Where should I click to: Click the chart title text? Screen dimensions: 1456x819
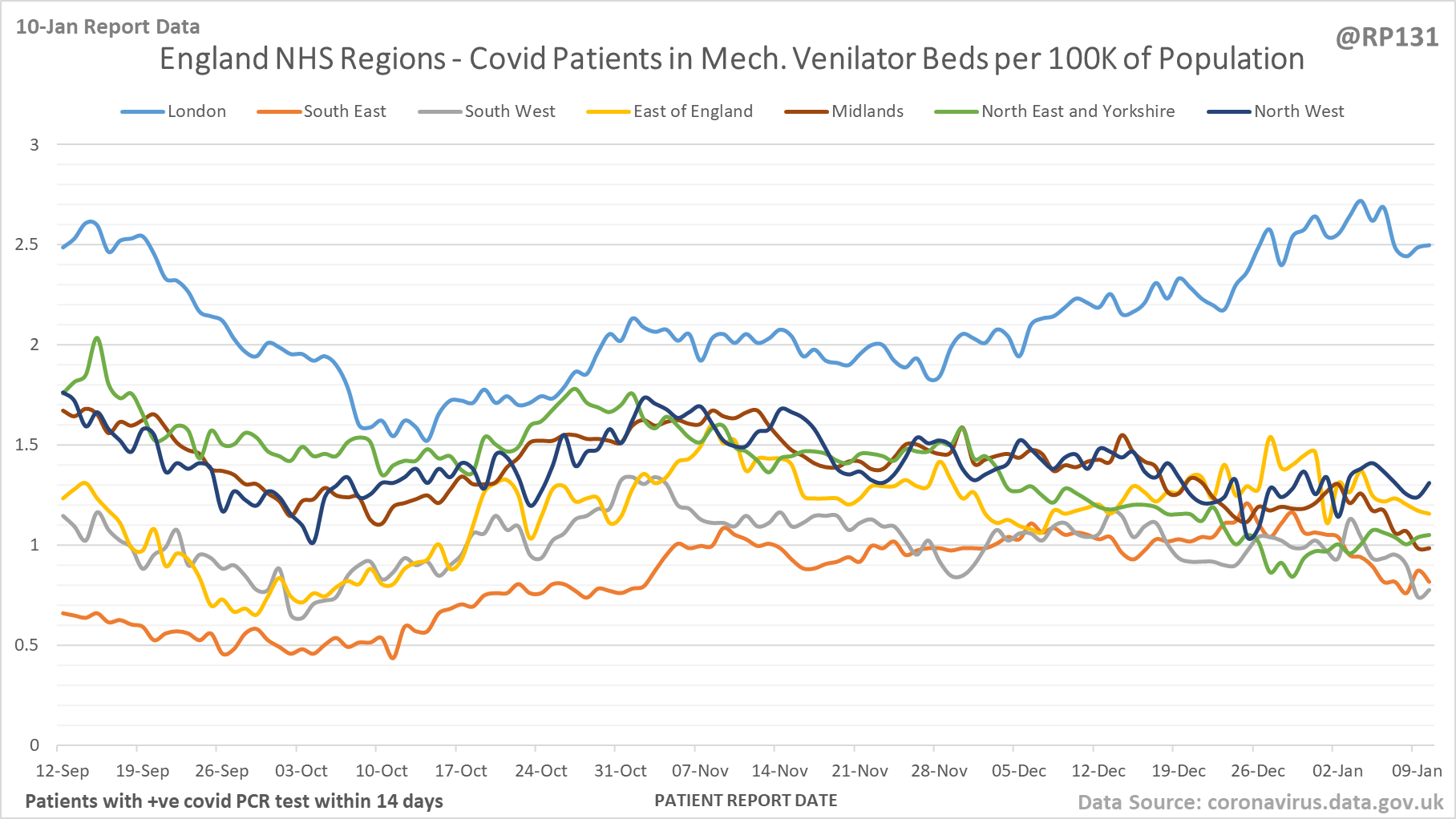coord(731,59)
